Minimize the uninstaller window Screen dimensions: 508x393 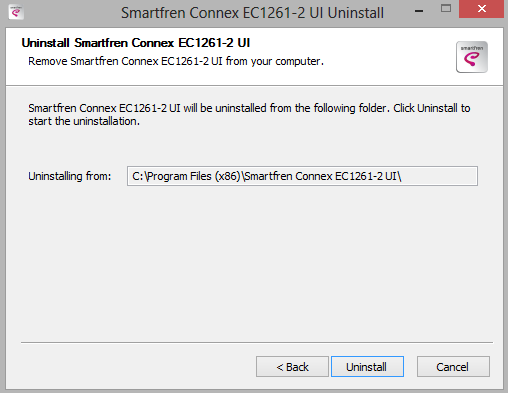tap(419, 11)
